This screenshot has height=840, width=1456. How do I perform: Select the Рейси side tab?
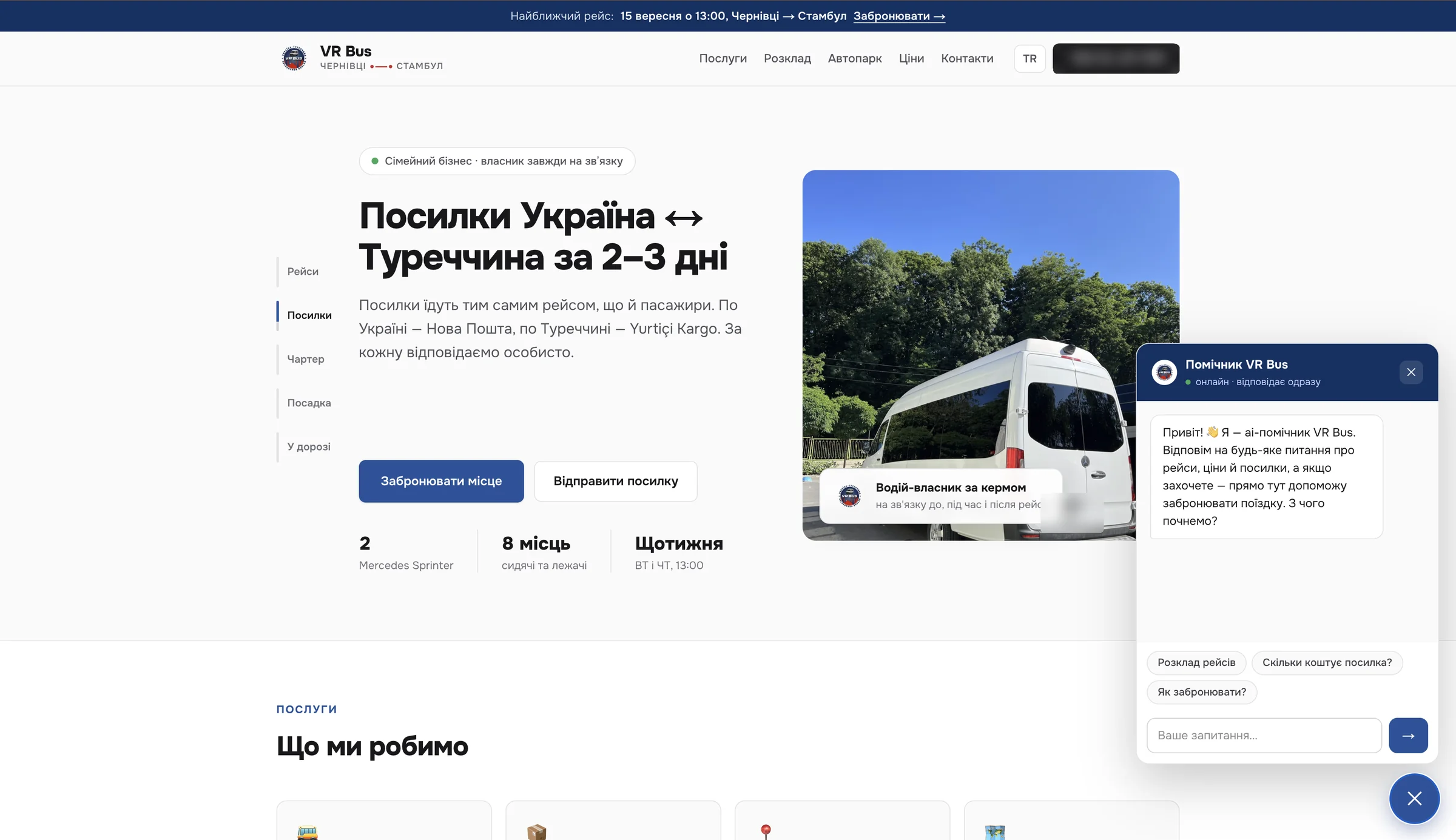coord(303,271)
